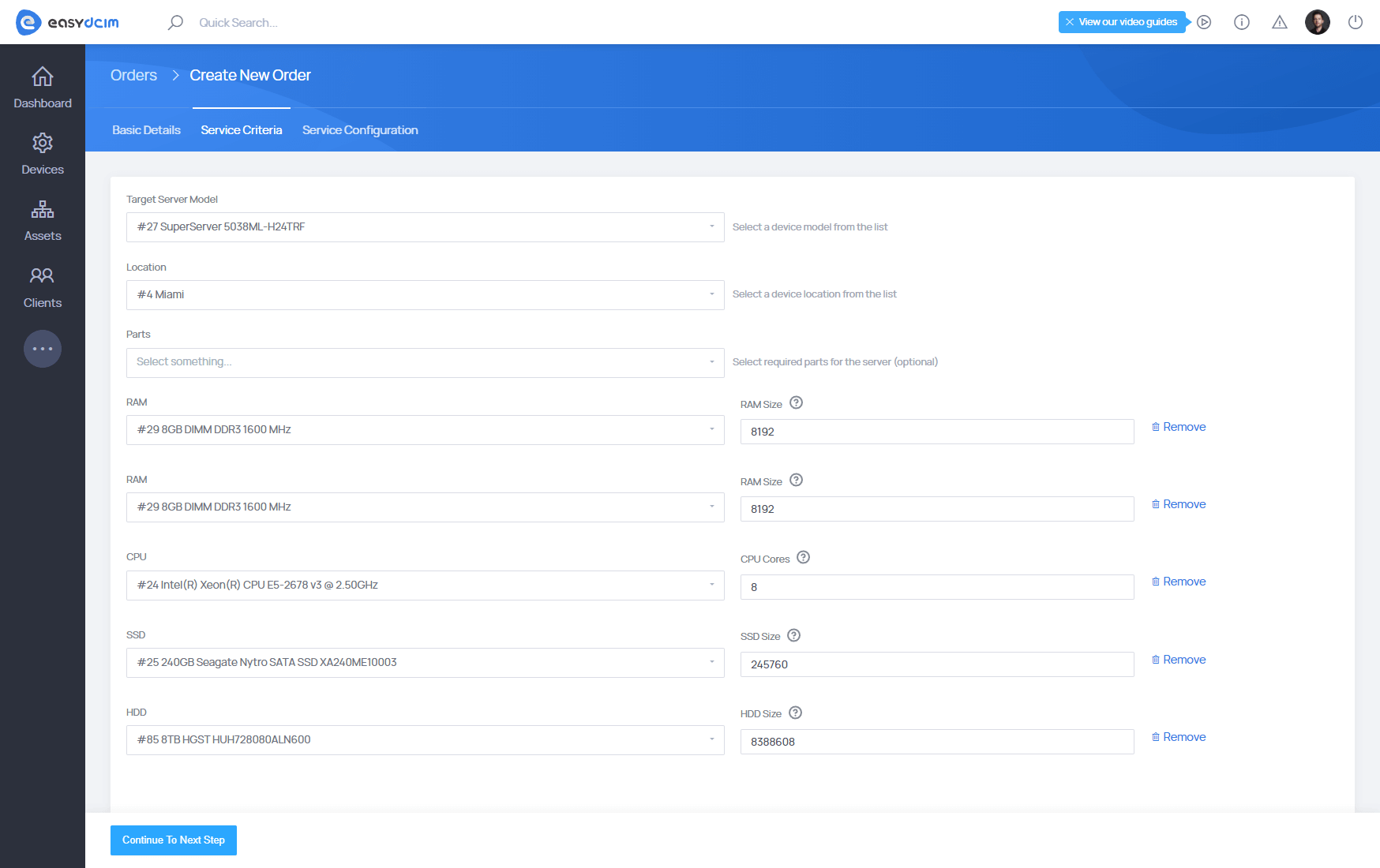Image resolution: width=1380 pixels, height=868 pixels.
Task: Open Devices from the sidebar
Action: click(42, 143)
